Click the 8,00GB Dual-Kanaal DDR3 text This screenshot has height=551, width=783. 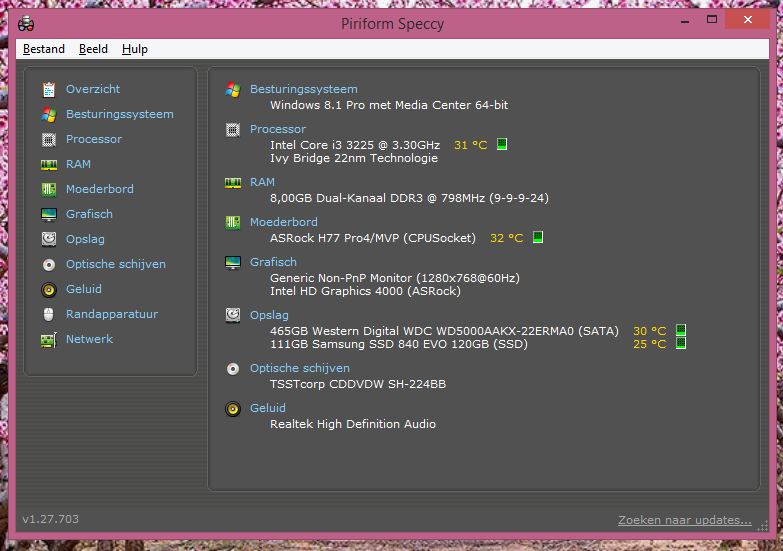point(409,198)
